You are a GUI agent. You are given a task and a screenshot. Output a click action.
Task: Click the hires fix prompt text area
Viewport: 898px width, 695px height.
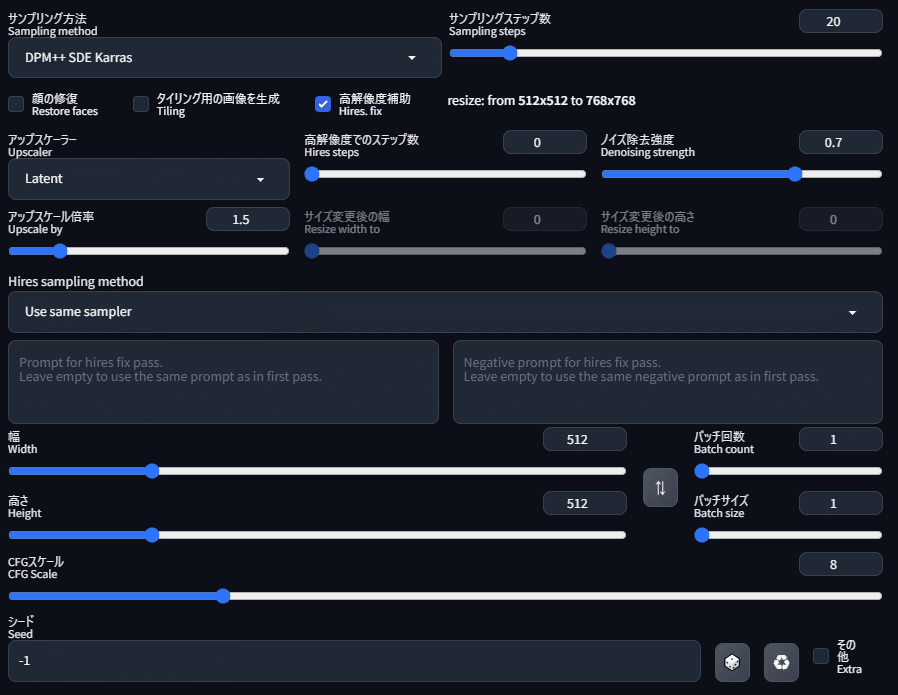pos(223,382)
